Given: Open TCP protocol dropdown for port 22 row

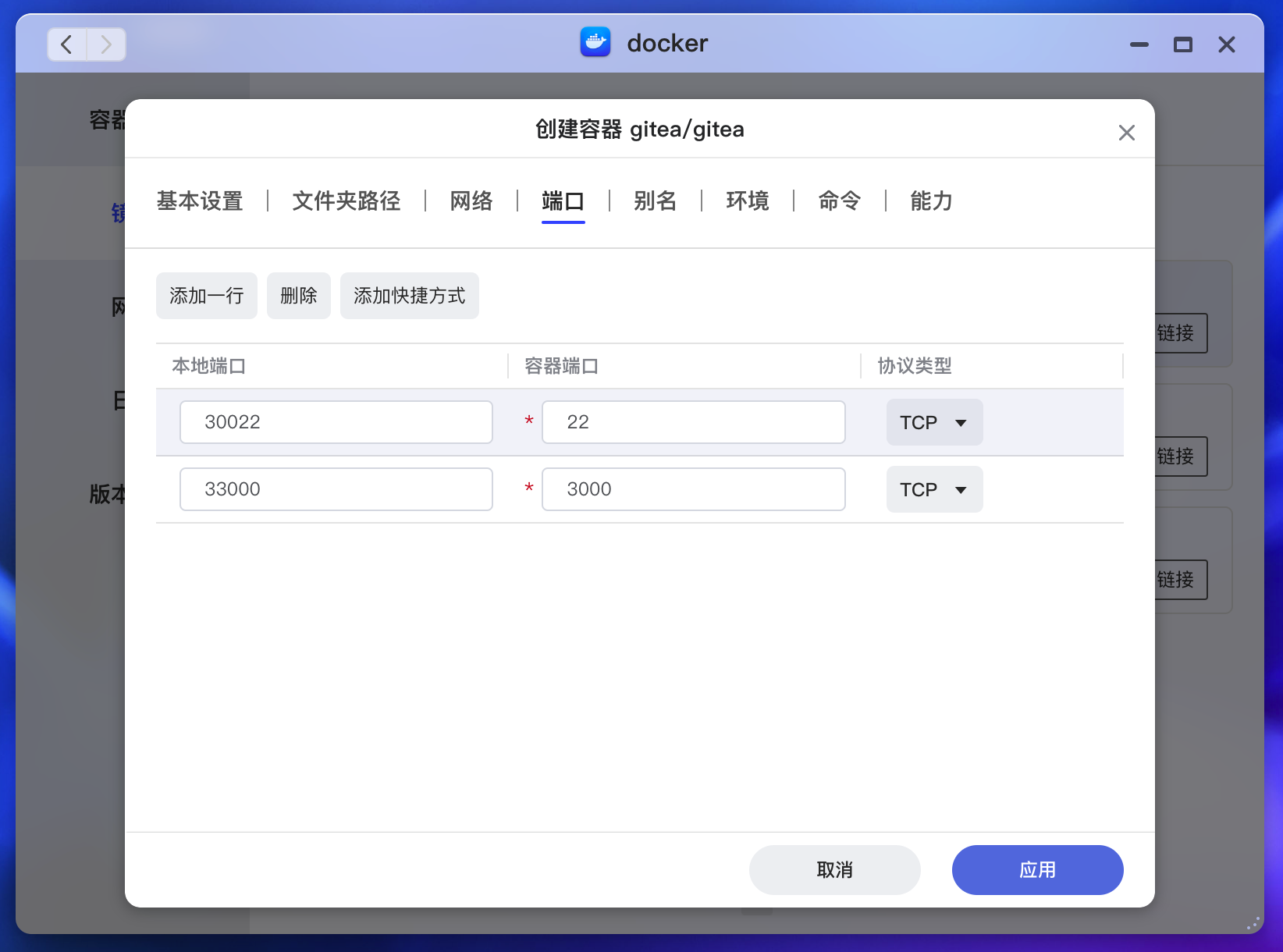Looking at the screenshot, I should coord(935,422).
